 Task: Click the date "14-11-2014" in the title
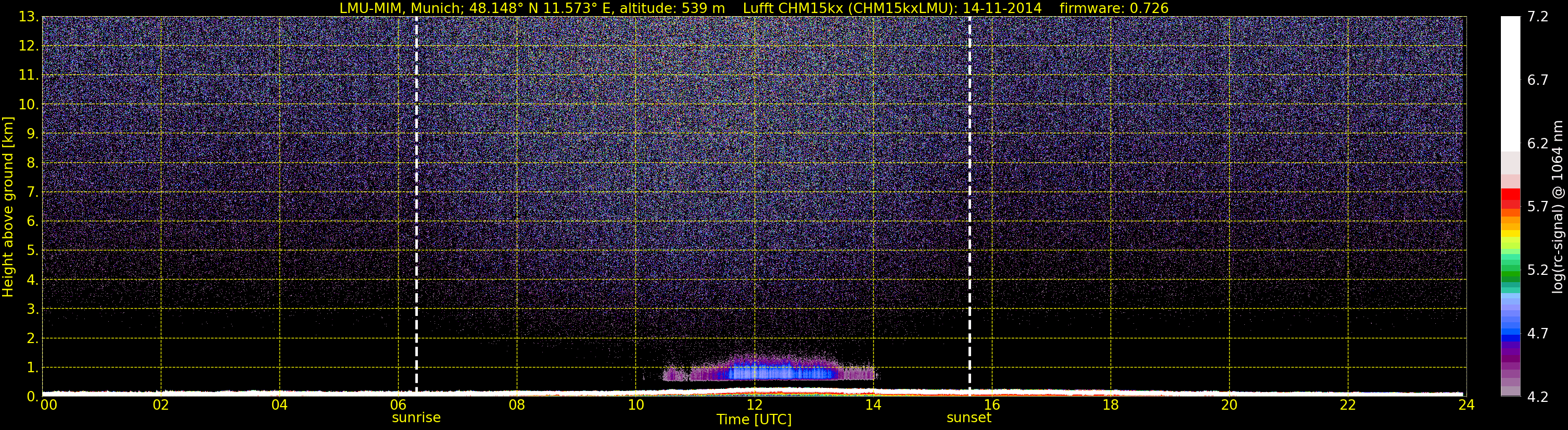[x=1002, y=8]
